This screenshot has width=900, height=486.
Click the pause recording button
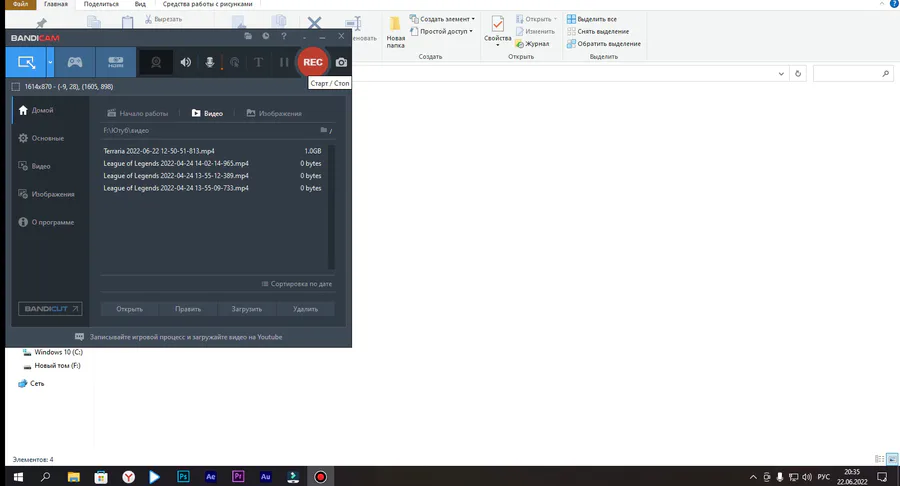pos(284,62)
